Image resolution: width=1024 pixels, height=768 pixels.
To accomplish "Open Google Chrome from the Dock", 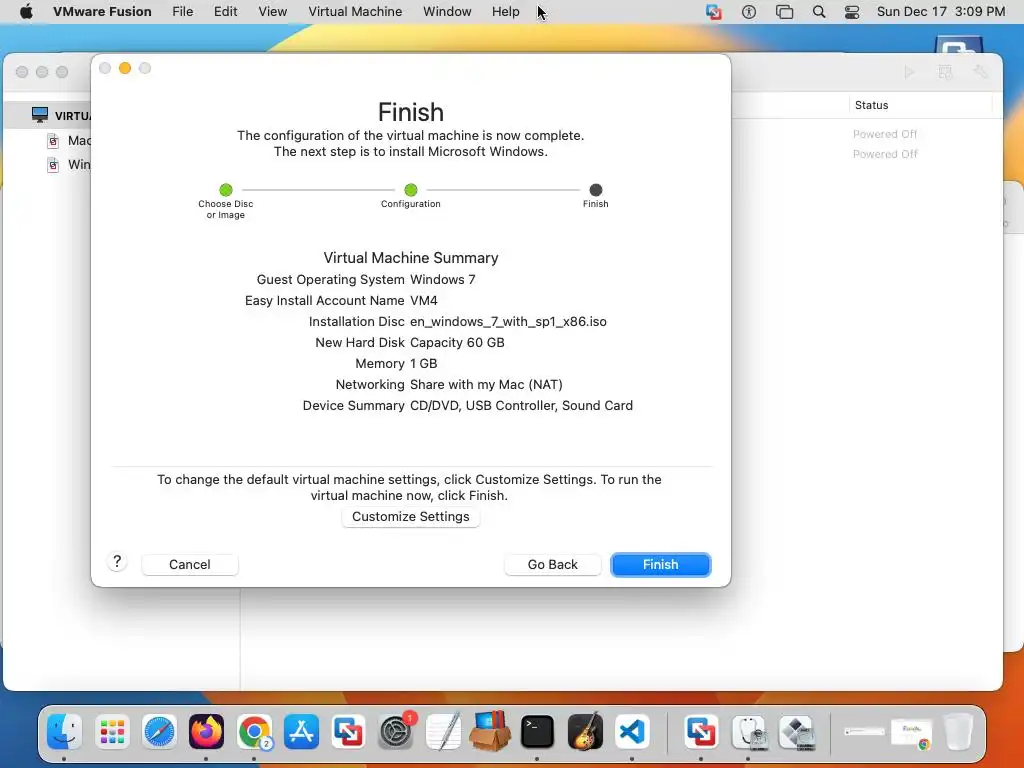I will [254, 731].
